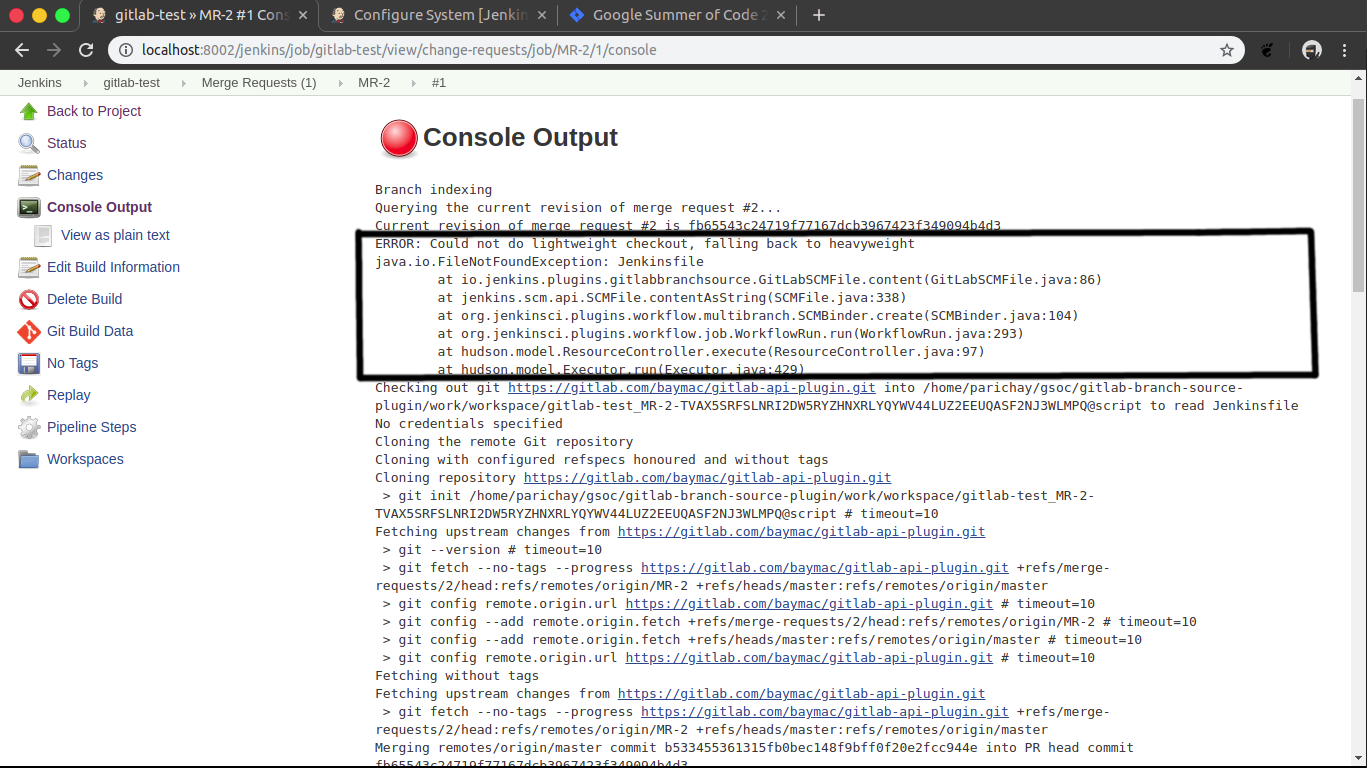Open the Status link

coord(67,143)
